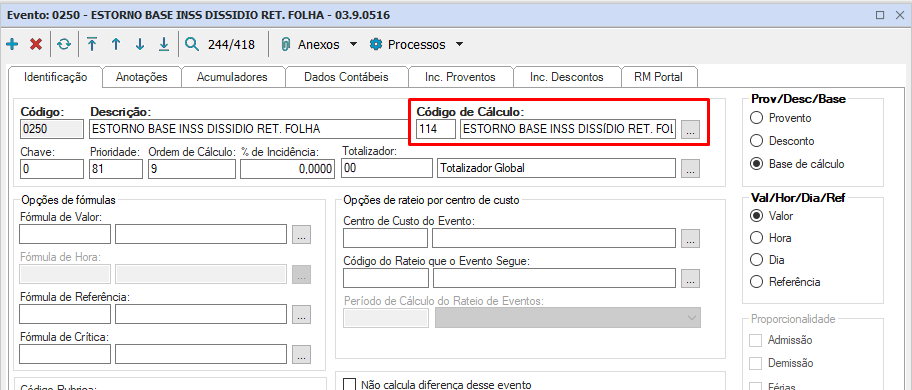Open the Acumuladores tab
912x390 pixels.
[x=232, y=77]
